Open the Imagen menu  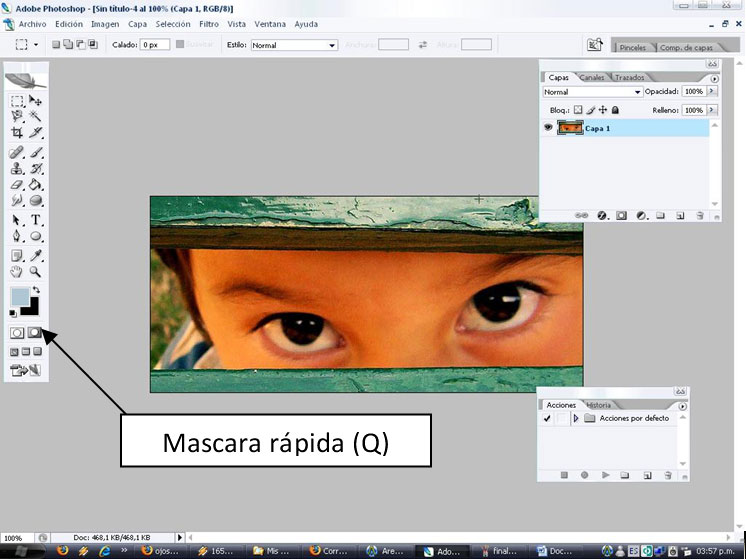pos(105,24)
